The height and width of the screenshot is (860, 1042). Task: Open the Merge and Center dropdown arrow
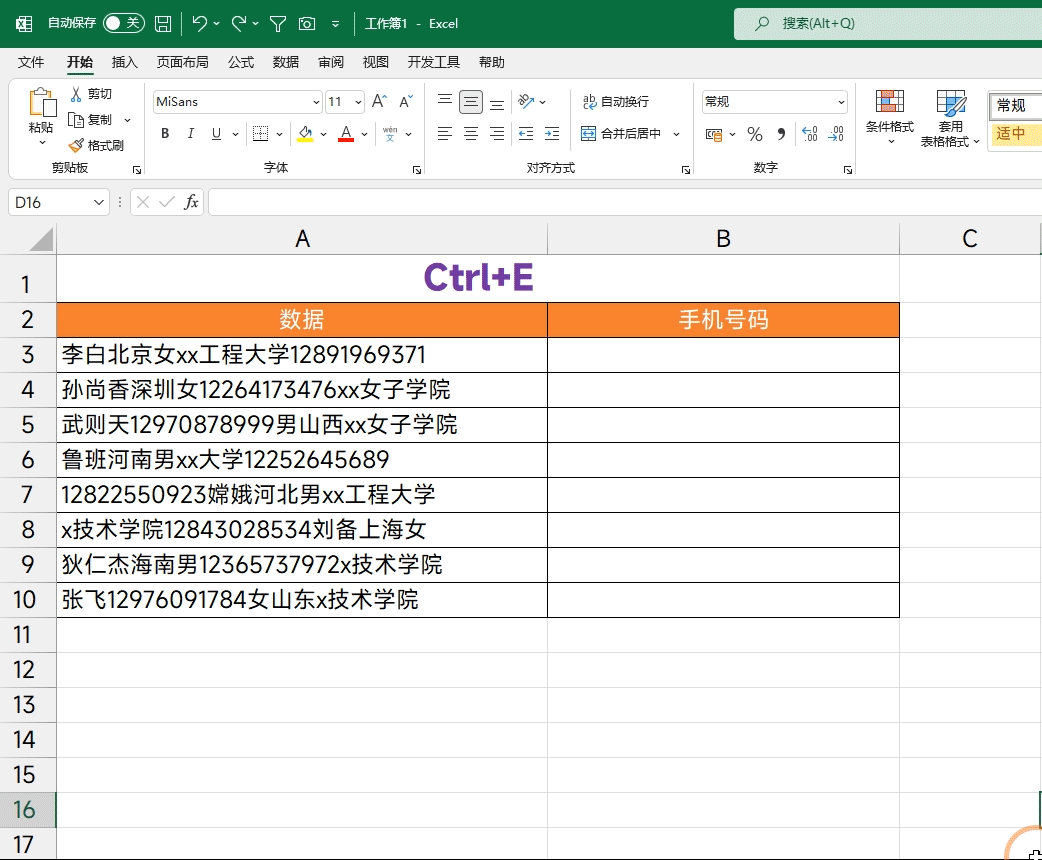pos(677,134)
